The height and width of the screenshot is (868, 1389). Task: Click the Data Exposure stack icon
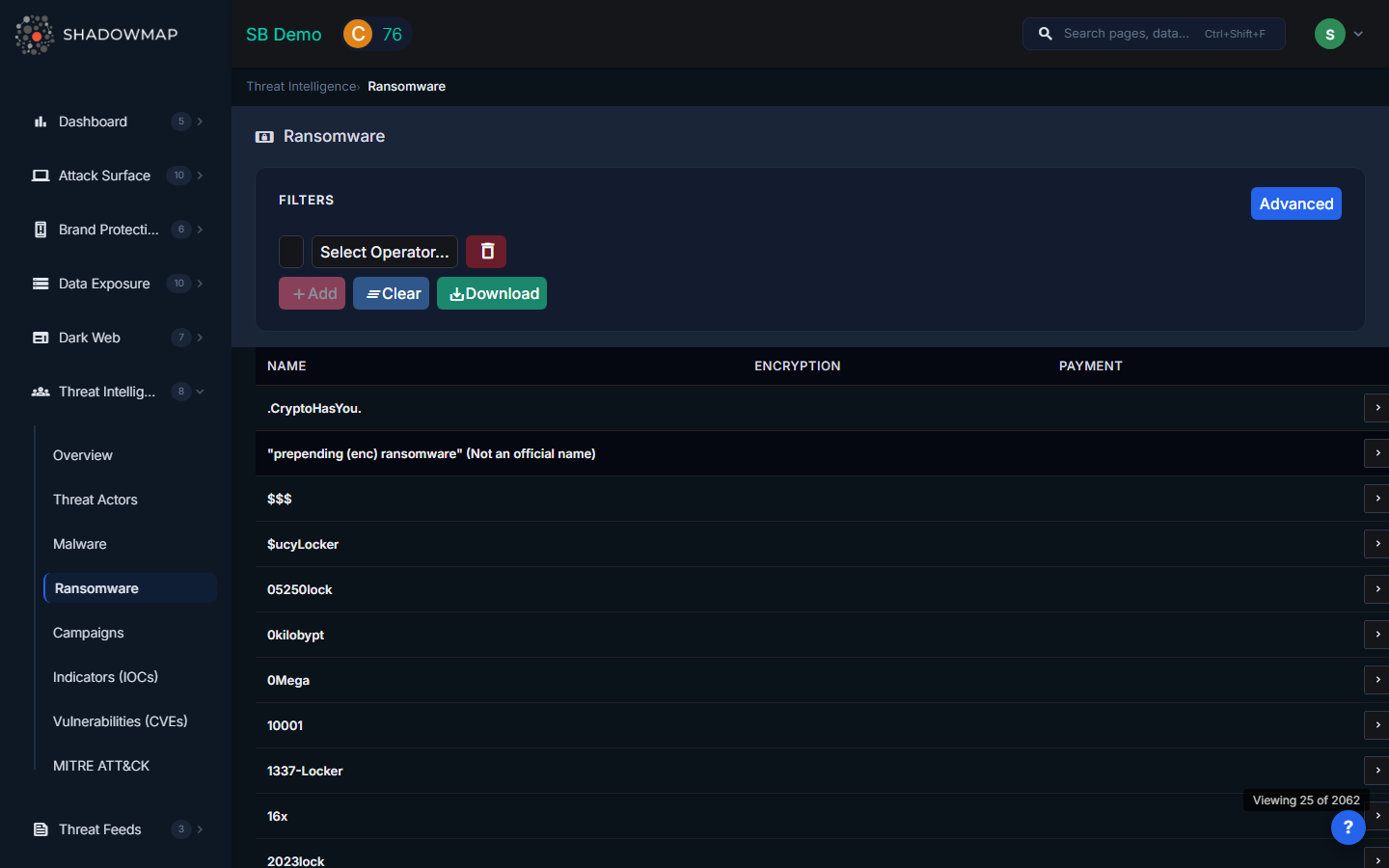coord(41,284)
